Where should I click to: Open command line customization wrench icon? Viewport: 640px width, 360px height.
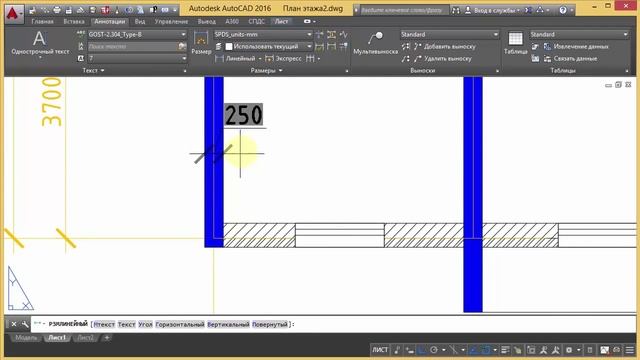25,324
